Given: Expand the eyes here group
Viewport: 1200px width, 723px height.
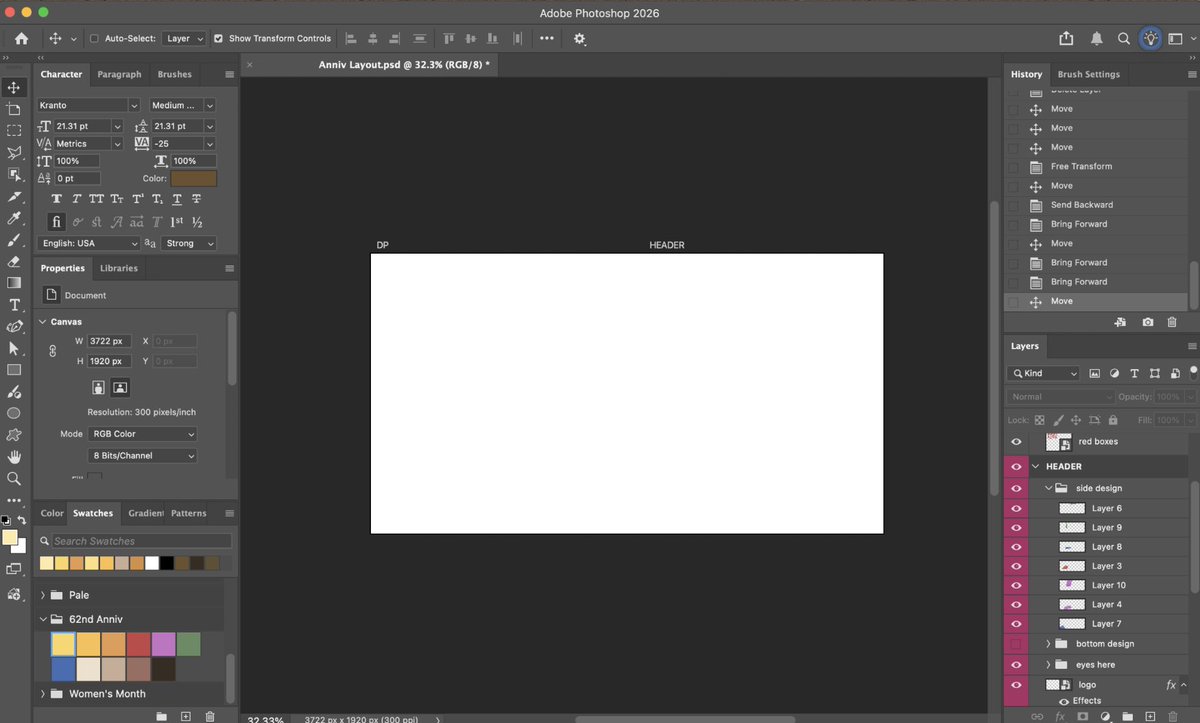Looking at the screenshot, I should point(1049,665).
